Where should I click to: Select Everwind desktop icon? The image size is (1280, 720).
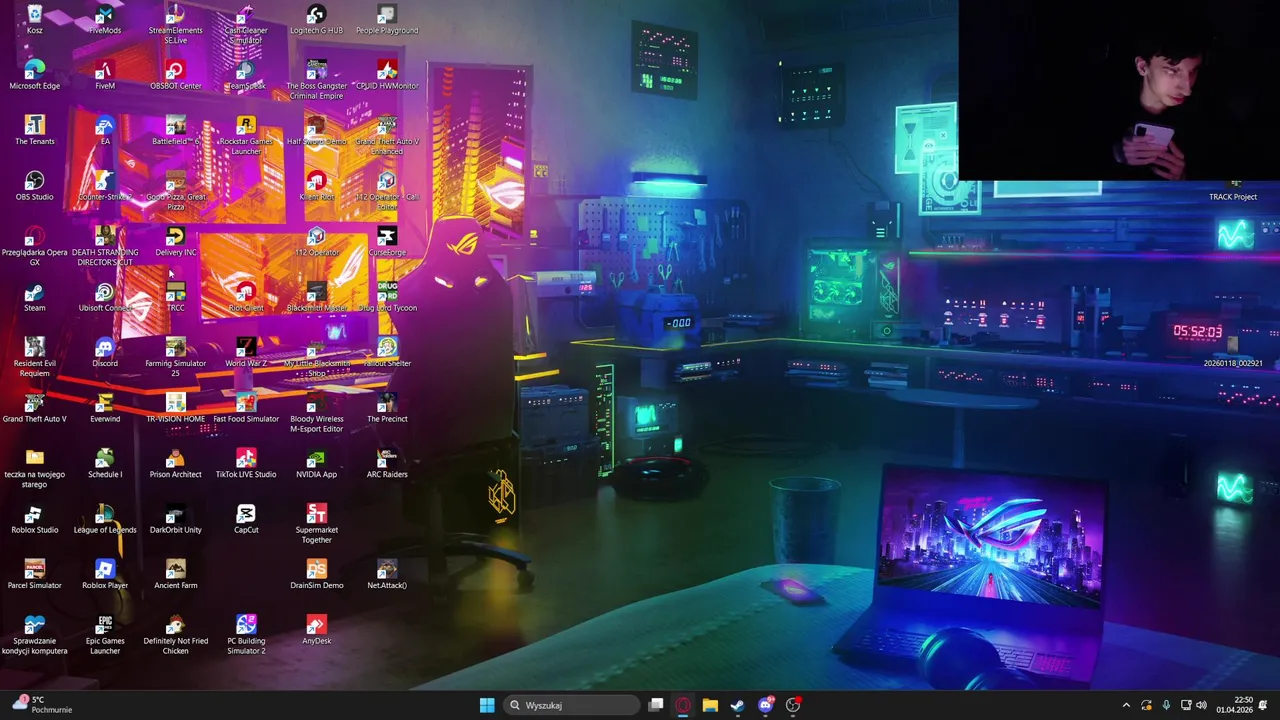click(105, 408)
